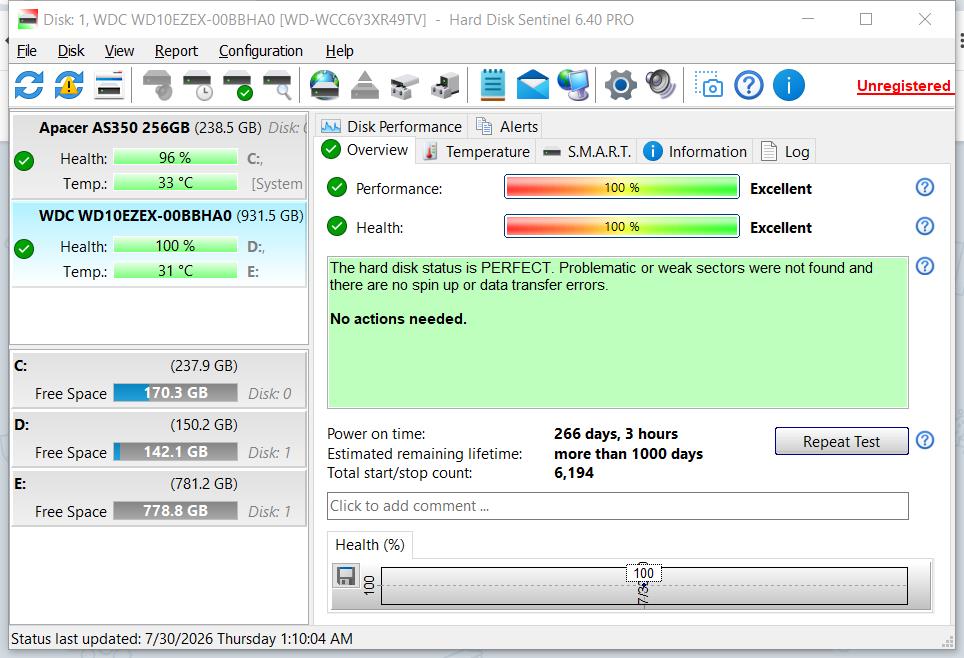The width and height of the screenshot is (964, 658).
Task: Click the Refresh disk info toolbar icon
Action: 29,85
